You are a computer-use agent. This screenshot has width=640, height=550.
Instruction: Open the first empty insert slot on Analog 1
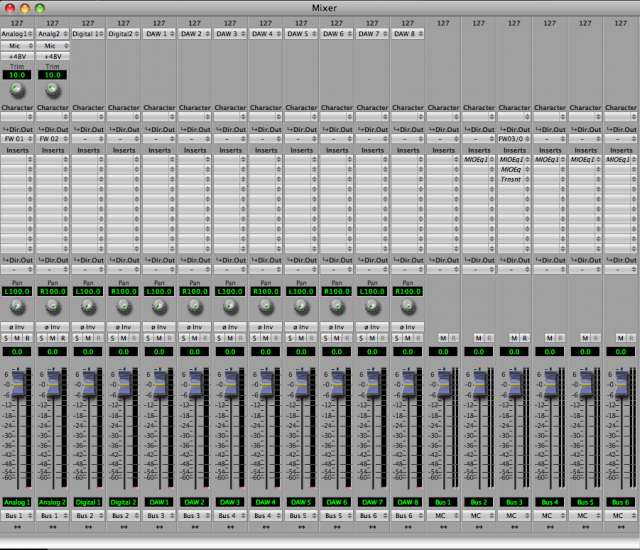pyautogui.click(x=17, y=160)
